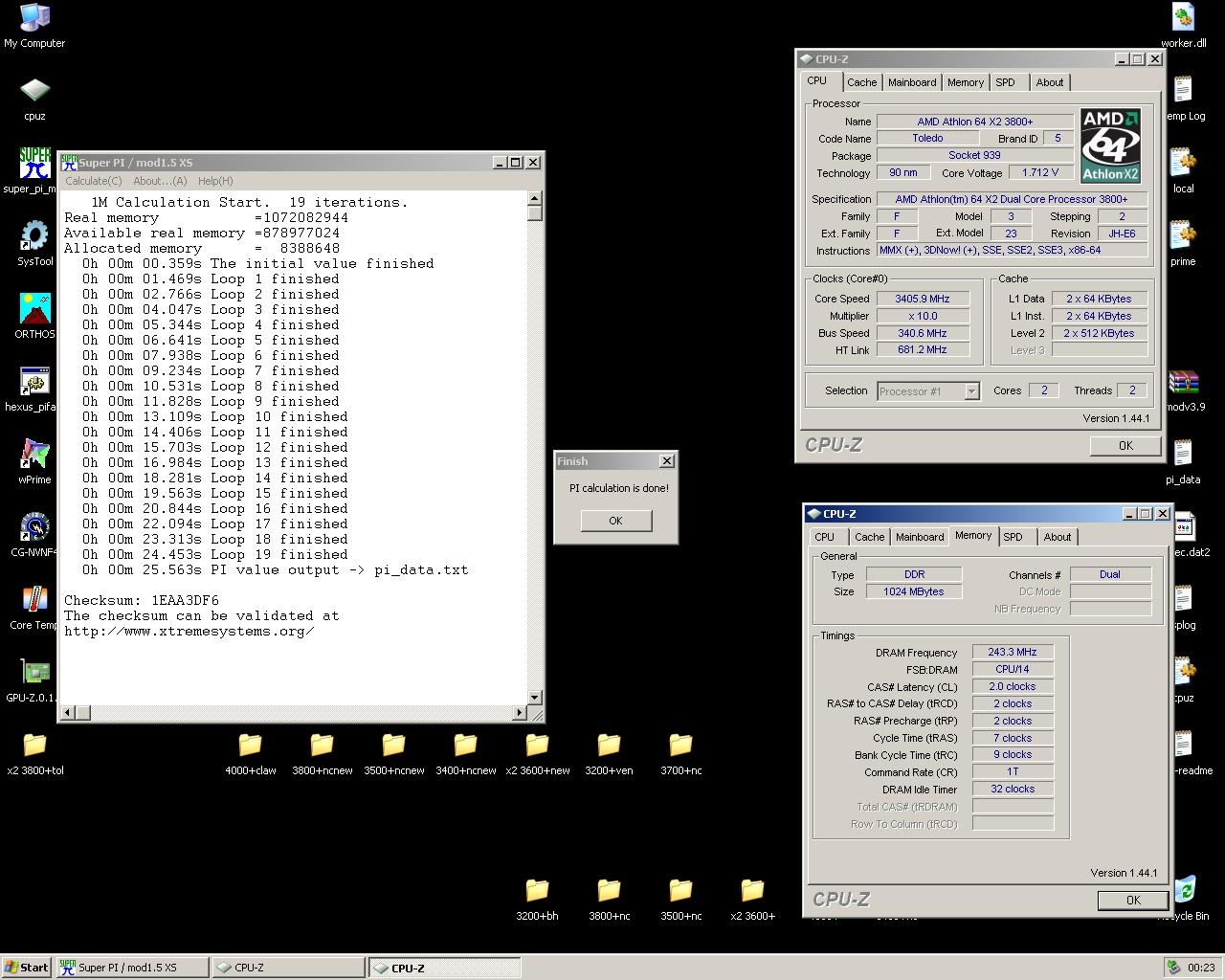Open Memory tab in top CPU-Z window

coord(966,82)
